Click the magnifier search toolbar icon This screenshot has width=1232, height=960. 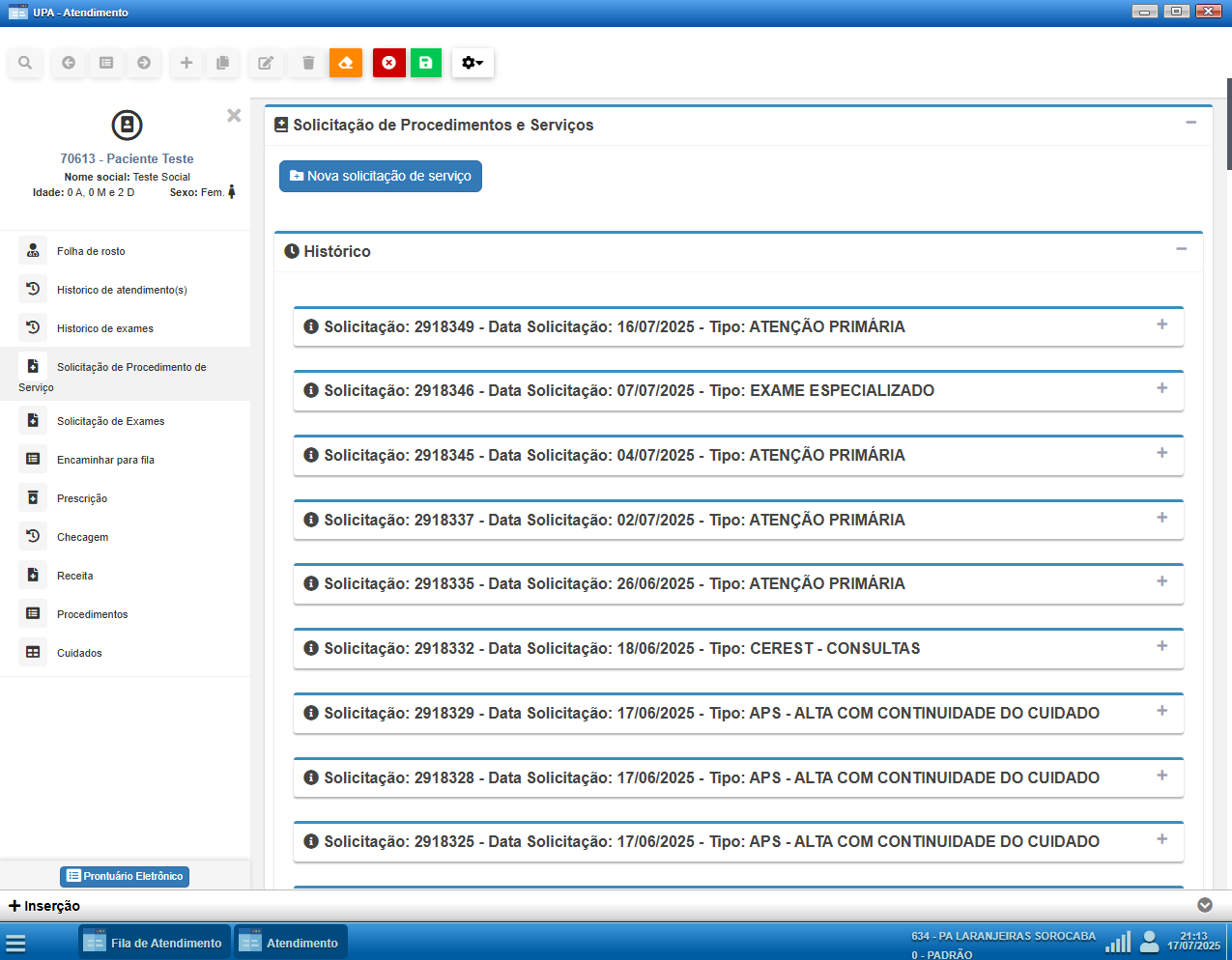(x=25, y=63)
